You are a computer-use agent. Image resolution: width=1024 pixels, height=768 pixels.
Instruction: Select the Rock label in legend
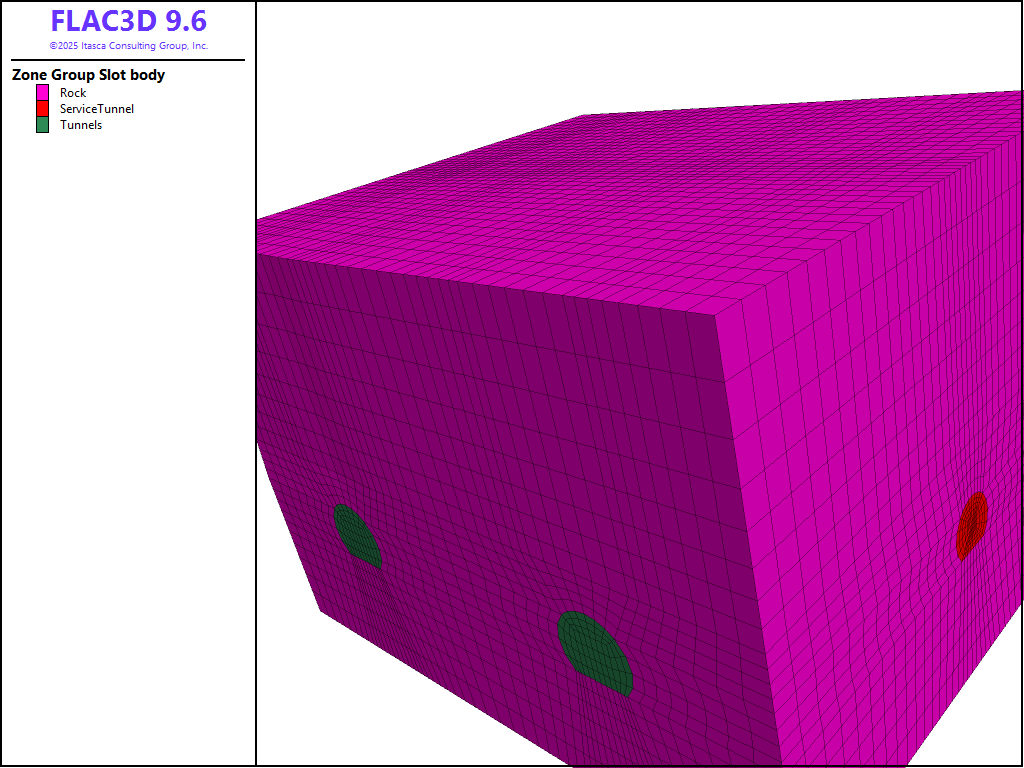pos(73,93)
